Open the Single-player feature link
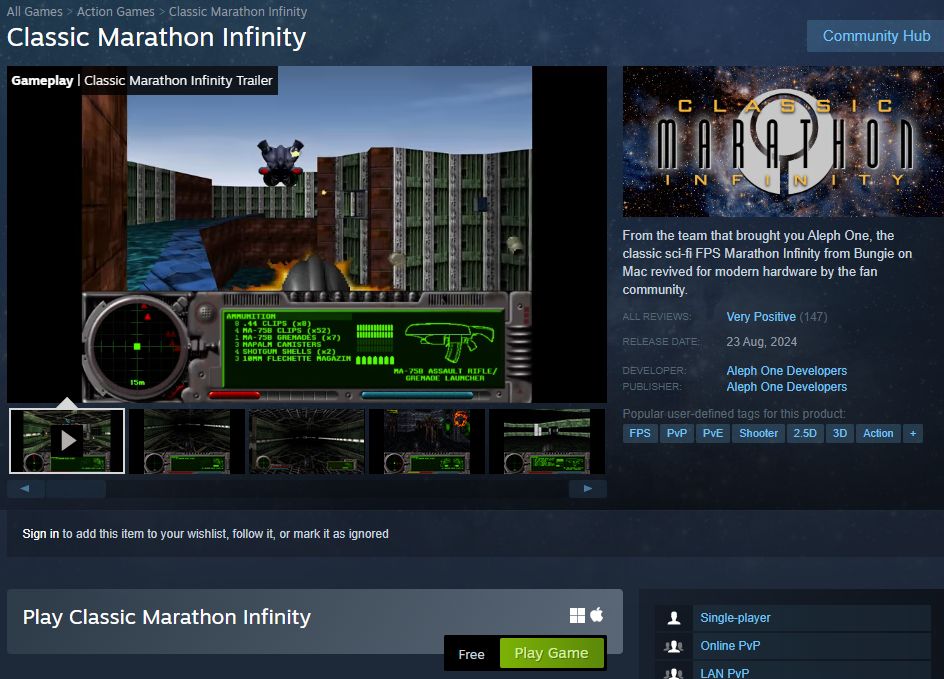The height and width of the screenshot is (679, 944). 735,618
